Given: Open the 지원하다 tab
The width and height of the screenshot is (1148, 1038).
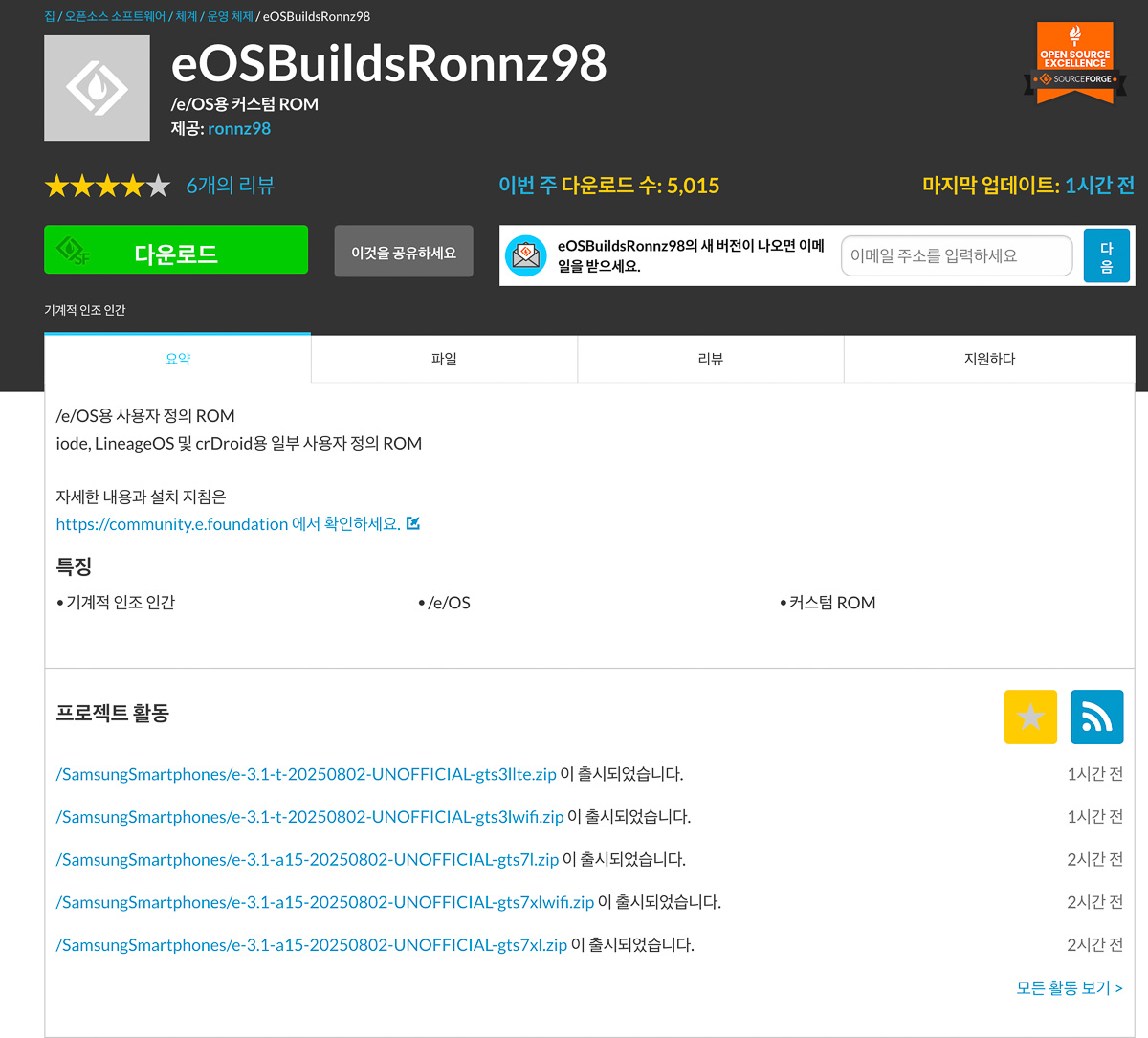Looking at the screenshot, I should pos(989,359).
